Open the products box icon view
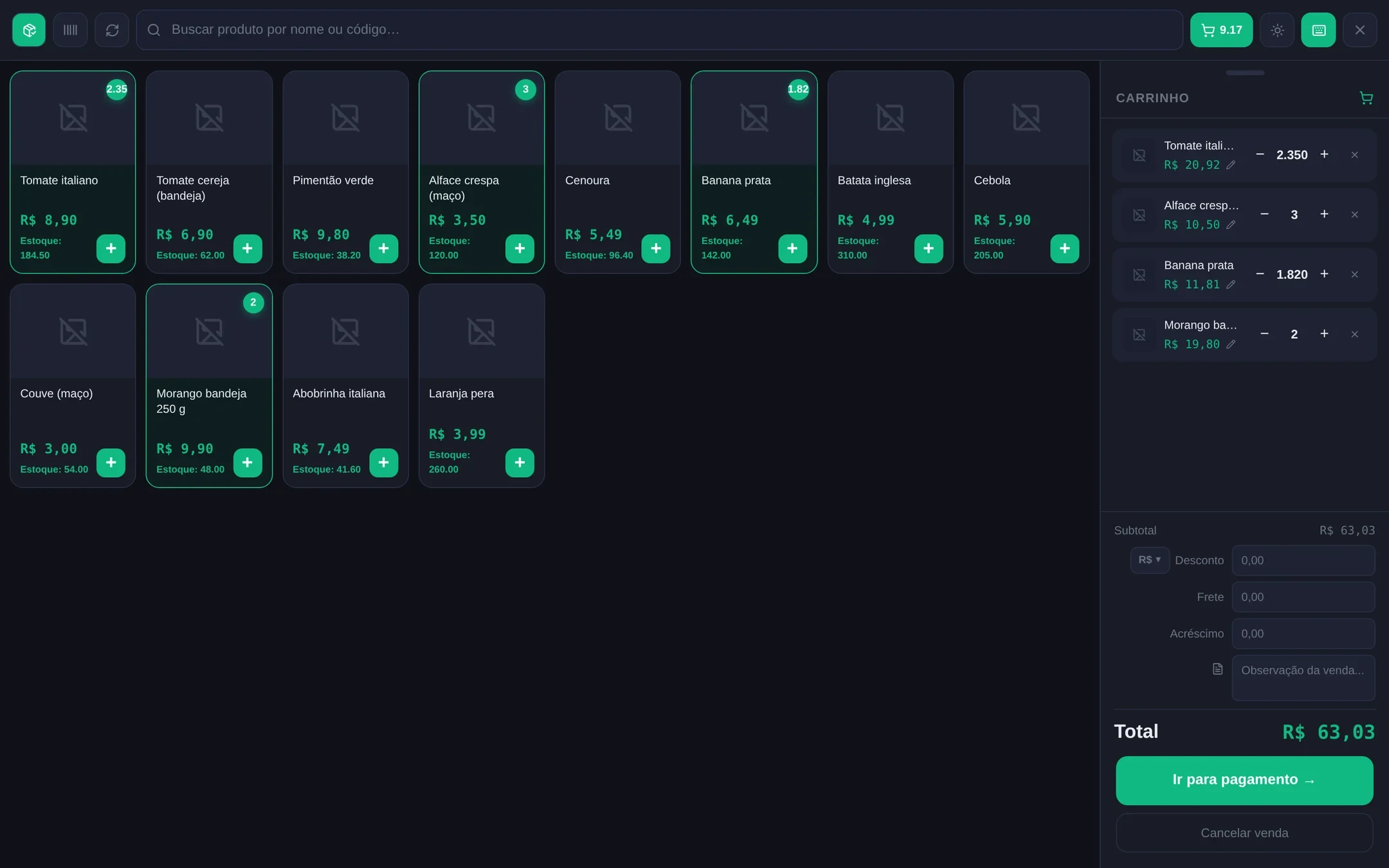This screenshot has width=1389, height=868. [29, 30]
